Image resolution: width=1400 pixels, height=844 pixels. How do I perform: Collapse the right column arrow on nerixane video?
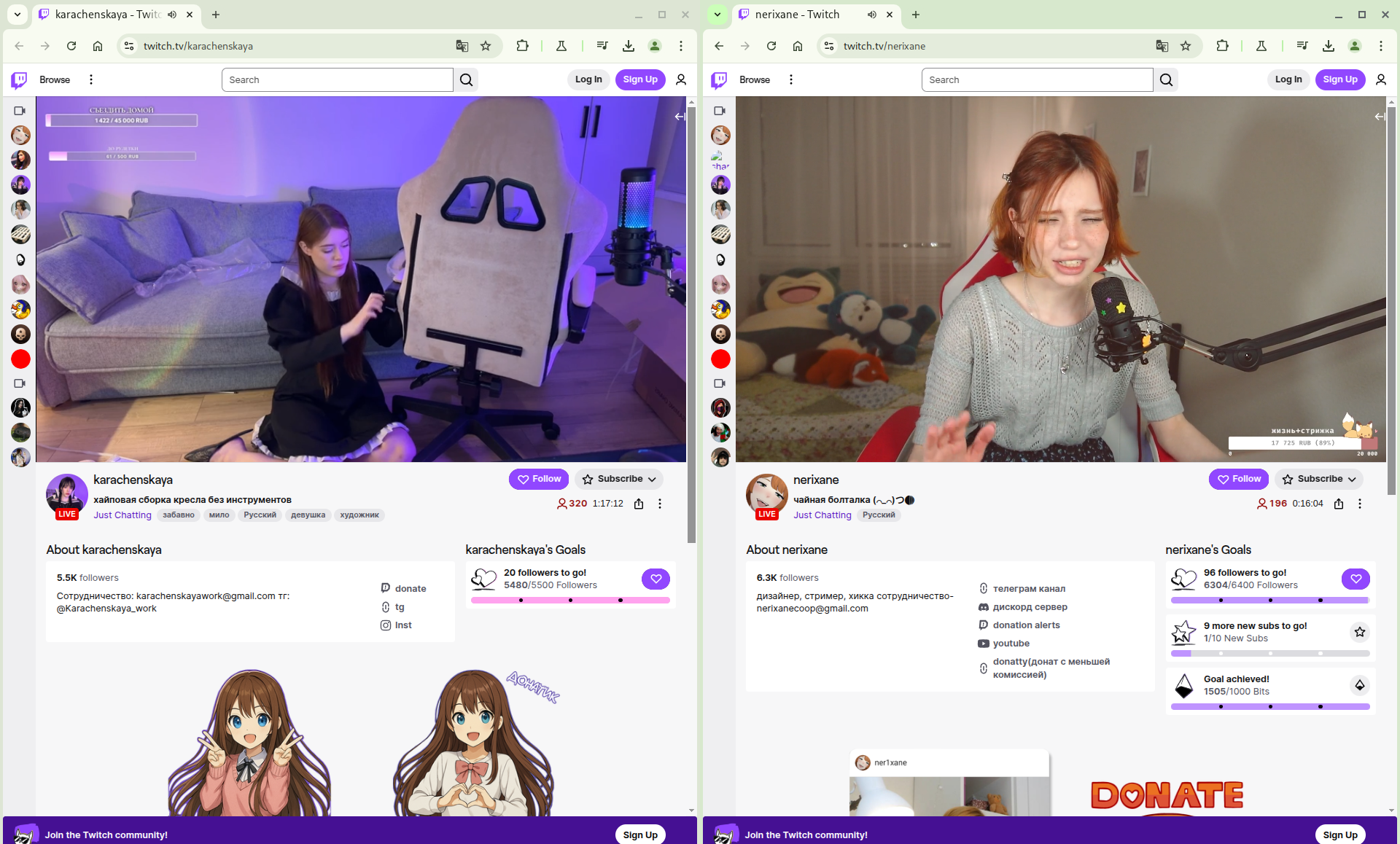point(1379,117)
